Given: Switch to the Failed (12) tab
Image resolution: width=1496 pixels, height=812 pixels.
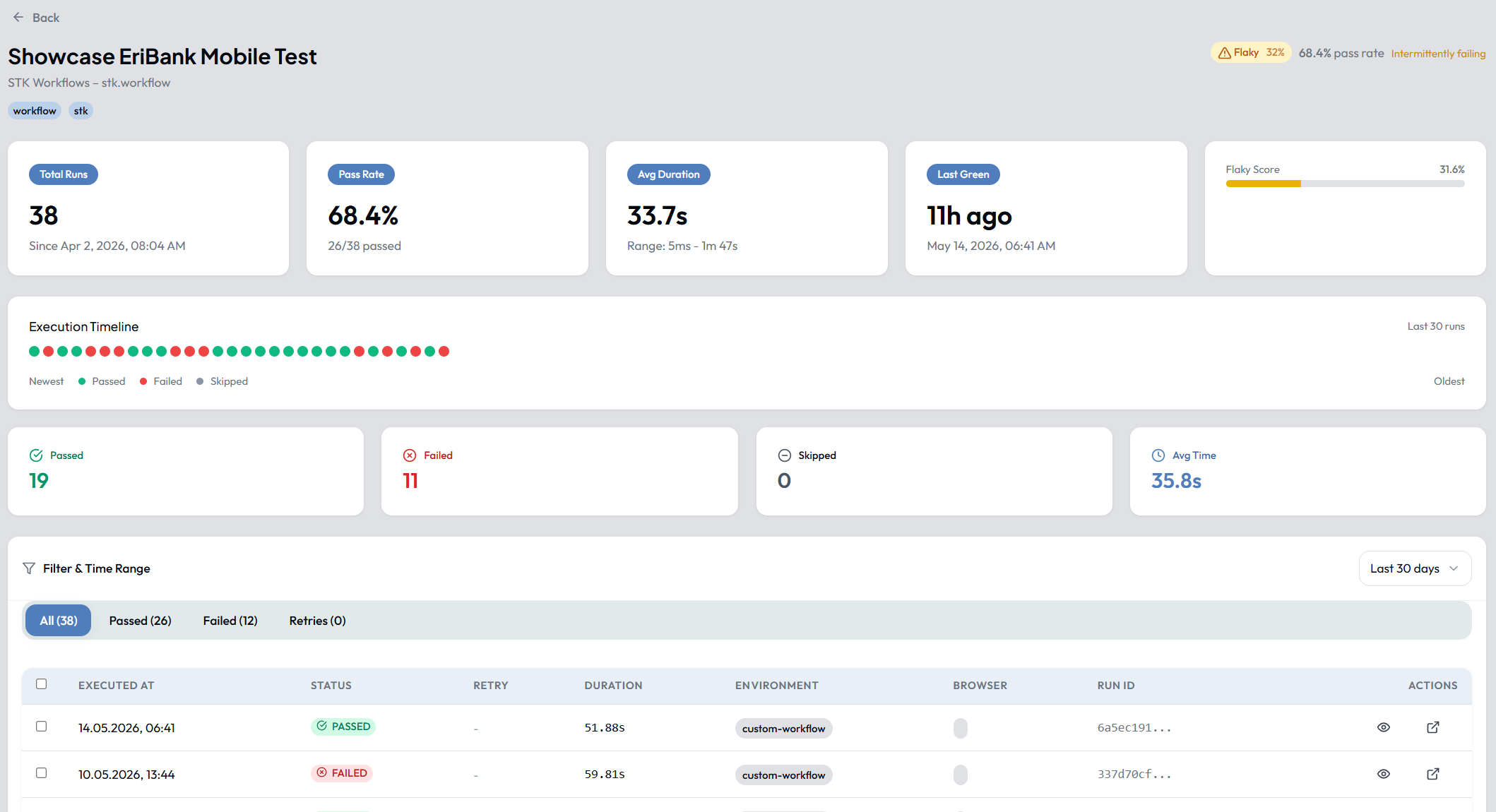Looking at the screenshot, I should pyautogui.click(x=230, y=621).
